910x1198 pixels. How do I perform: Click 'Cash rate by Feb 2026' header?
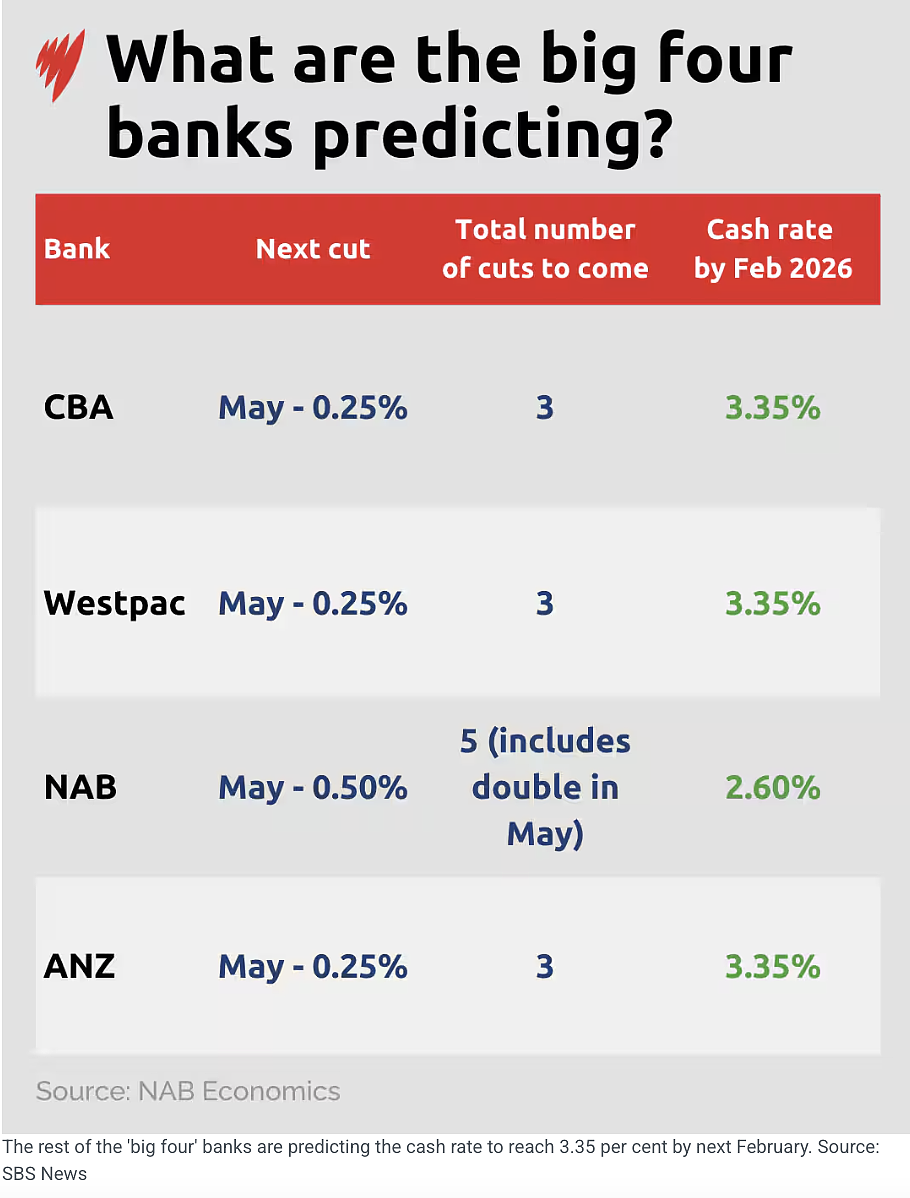pos(772,249)
